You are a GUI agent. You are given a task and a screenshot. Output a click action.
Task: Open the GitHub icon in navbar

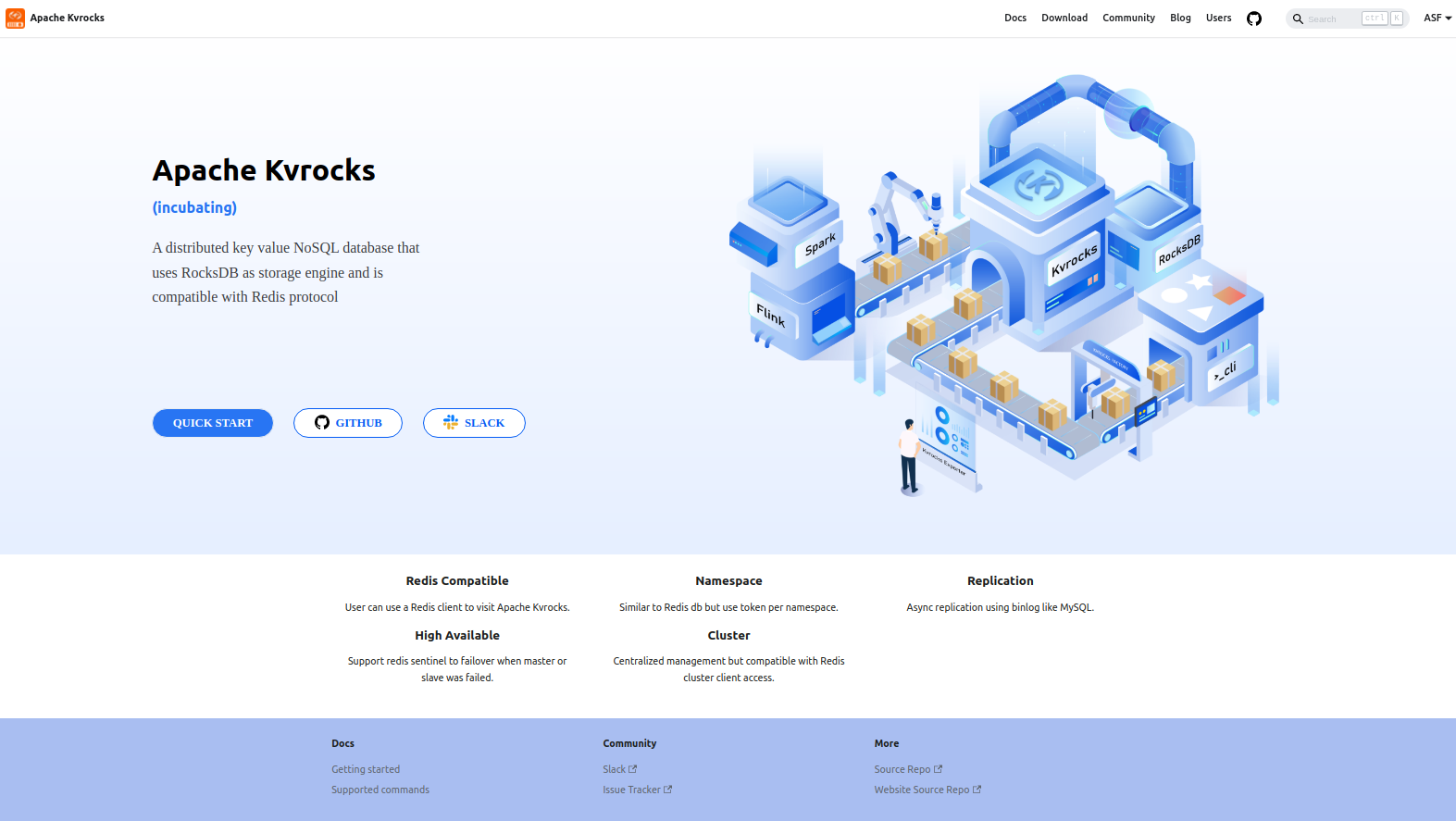coord(1254,19)
